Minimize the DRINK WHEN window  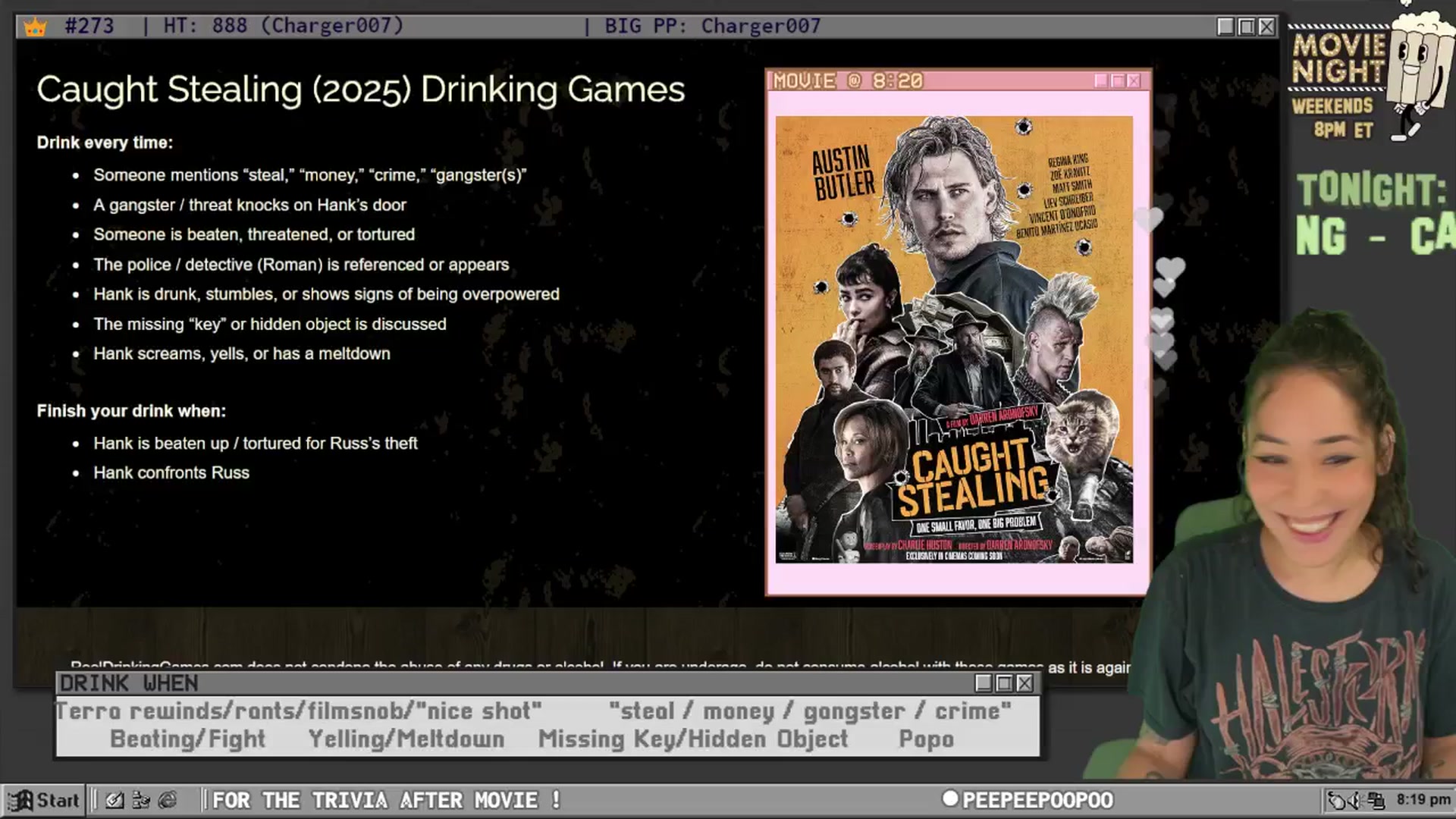click(x=984, y=683)
